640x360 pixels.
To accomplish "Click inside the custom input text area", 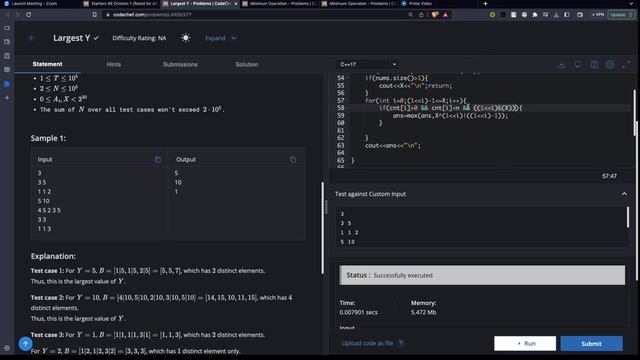I will 481,227.
